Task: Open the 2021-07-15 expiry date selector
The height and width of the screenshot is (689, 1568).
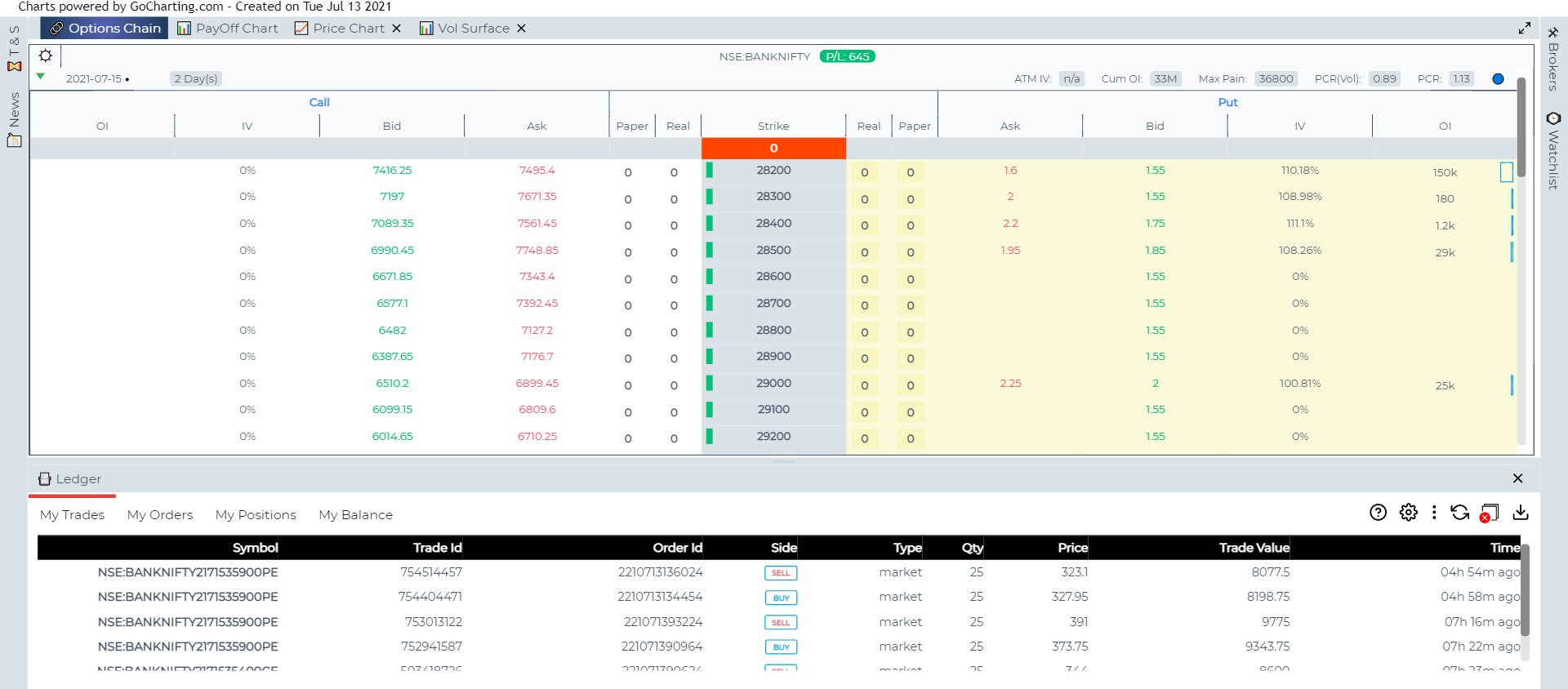Action: point(94,79)
